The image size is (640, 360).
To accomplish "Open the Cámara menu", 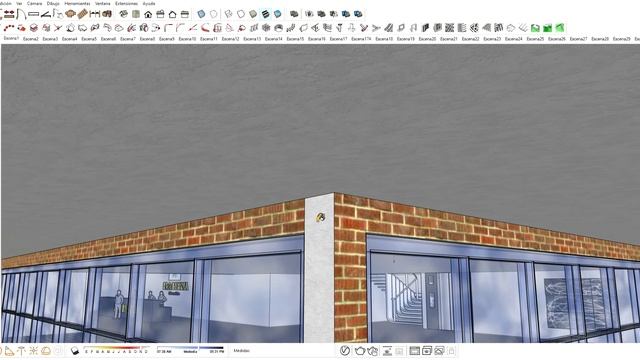I will pos(34,3).
